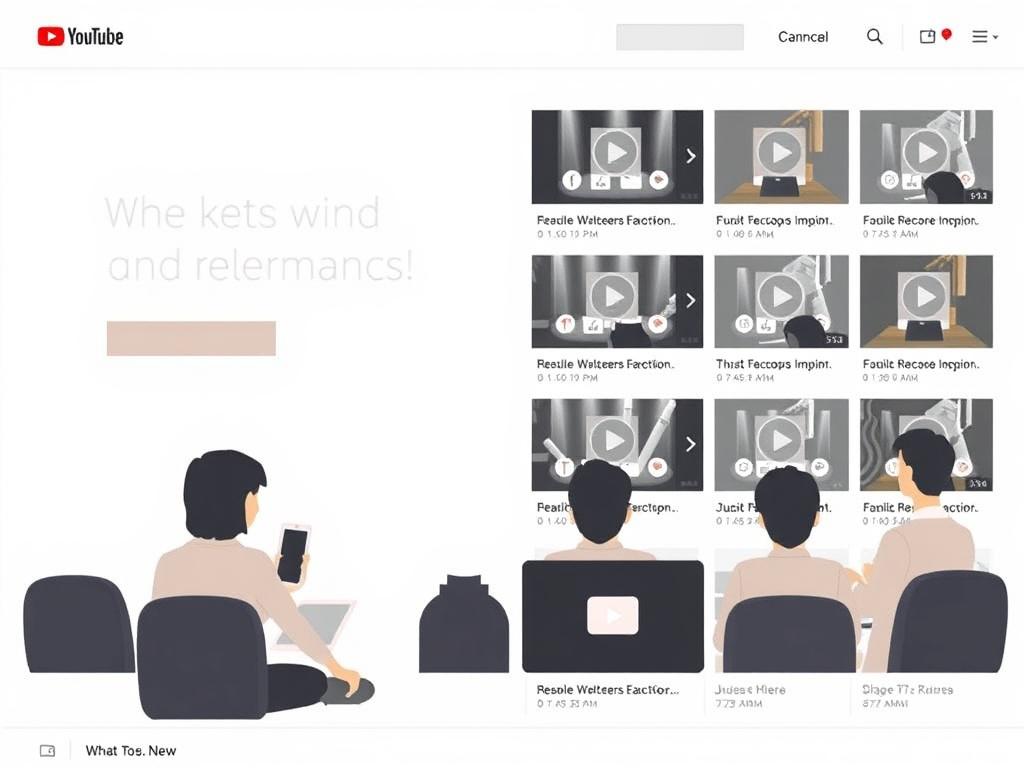The image size is (1024, 768).
Task: Expand the dropdown arrow beside the hamburger menu
Action: [x=995, y=37]
